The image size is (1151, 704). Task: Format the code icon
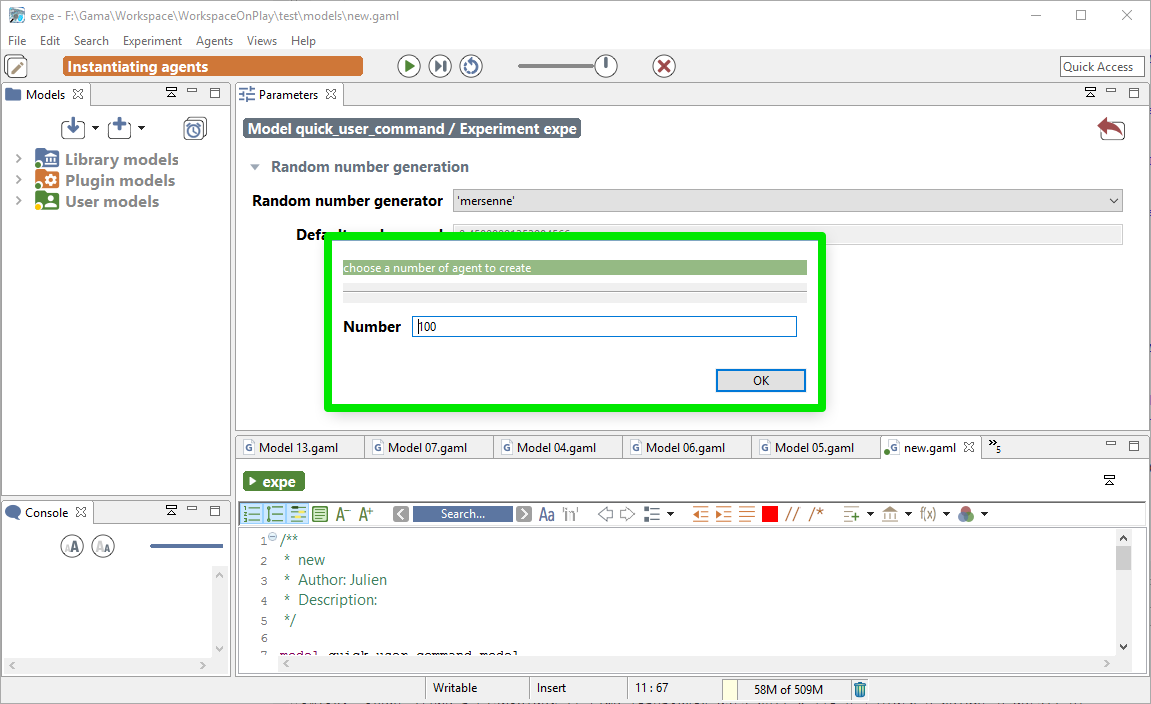click(747, 514)
